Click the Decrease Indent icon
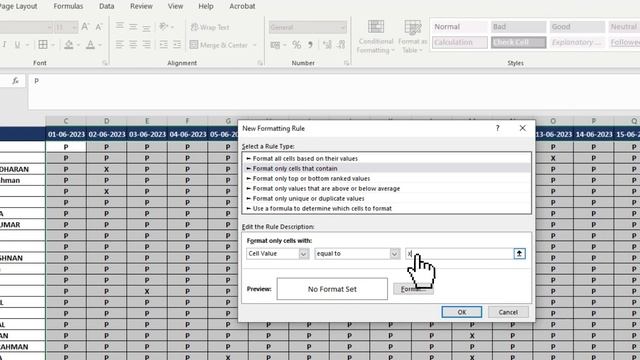Image resolution: width=640 pixels, height=360 pixels. tap(164, 44)
